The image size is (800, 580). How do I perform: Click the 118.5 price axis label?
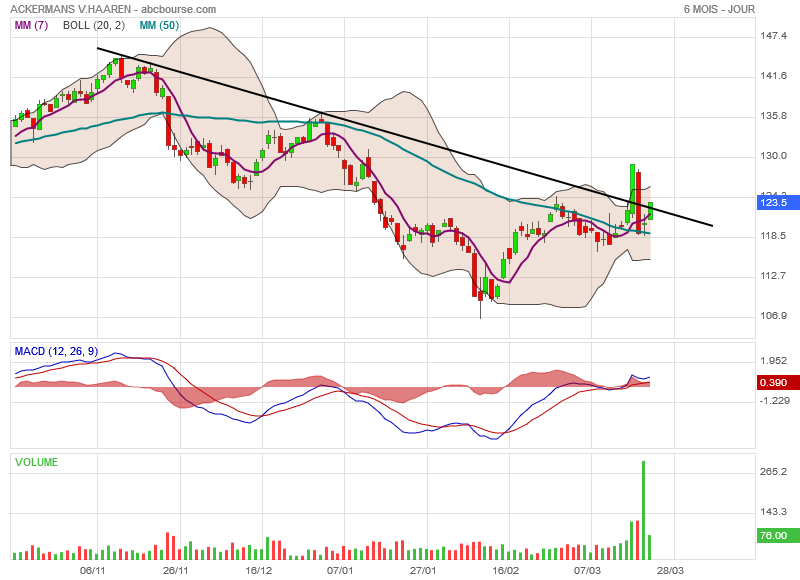click(x=773, y=236)
